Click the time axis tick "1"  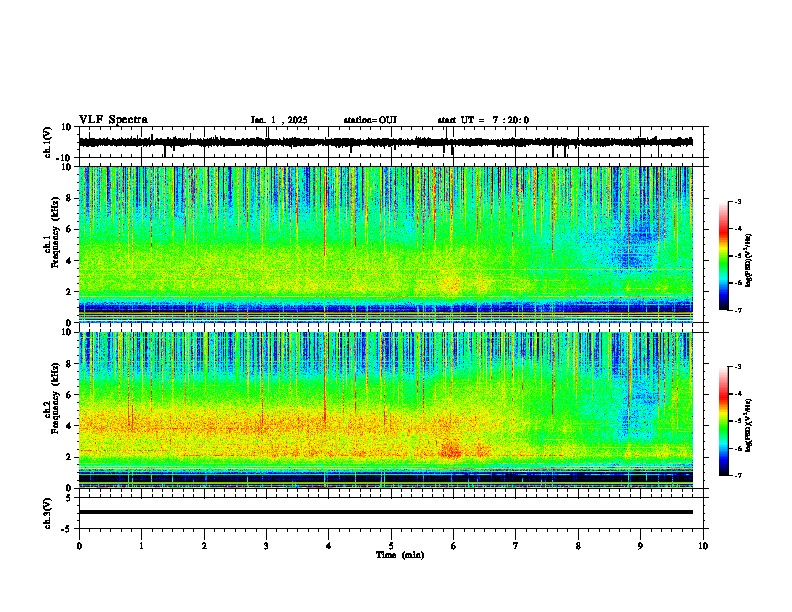point(141,546)
